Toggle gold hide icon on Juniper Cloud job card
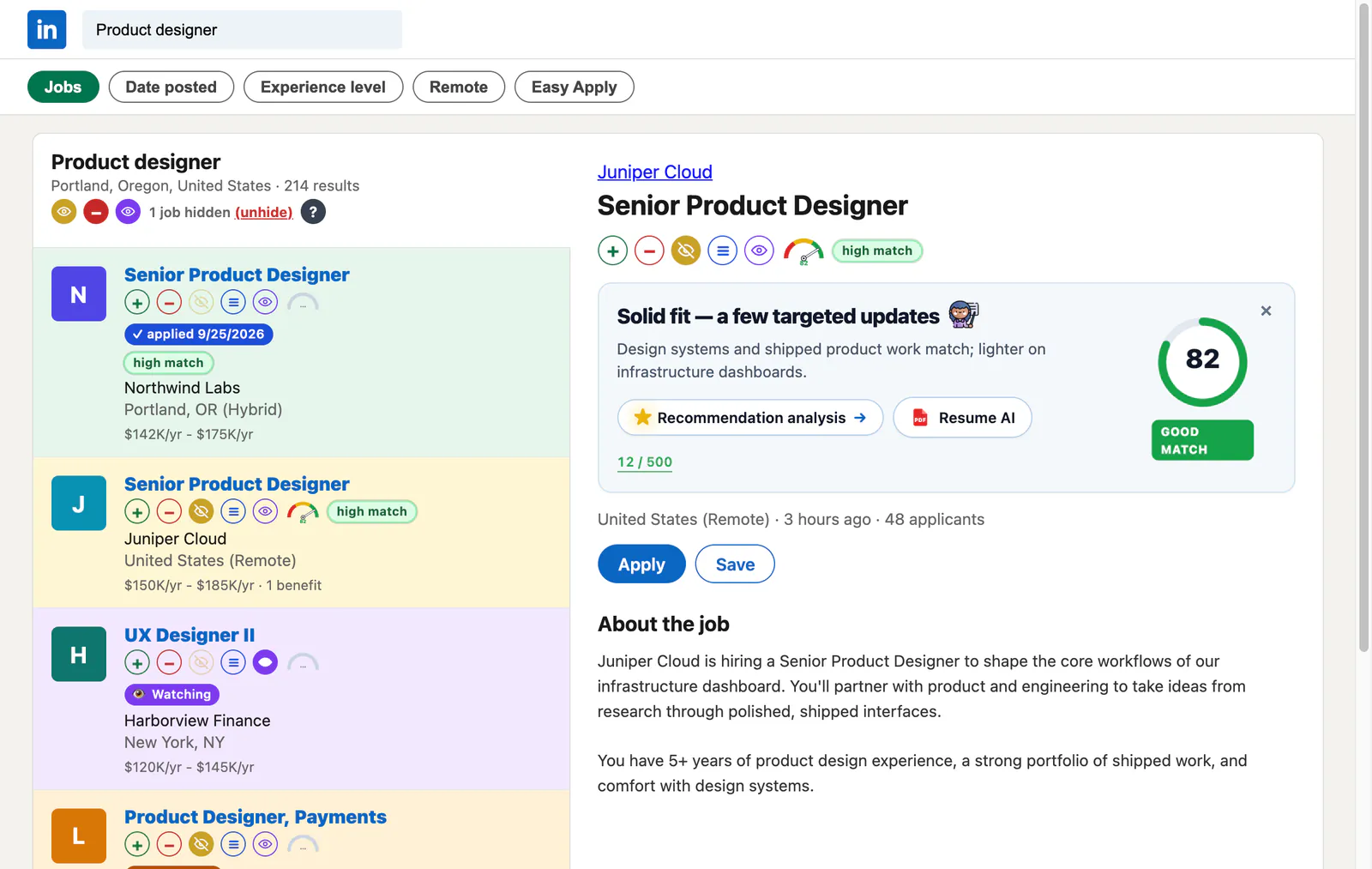 click(202, 511)
